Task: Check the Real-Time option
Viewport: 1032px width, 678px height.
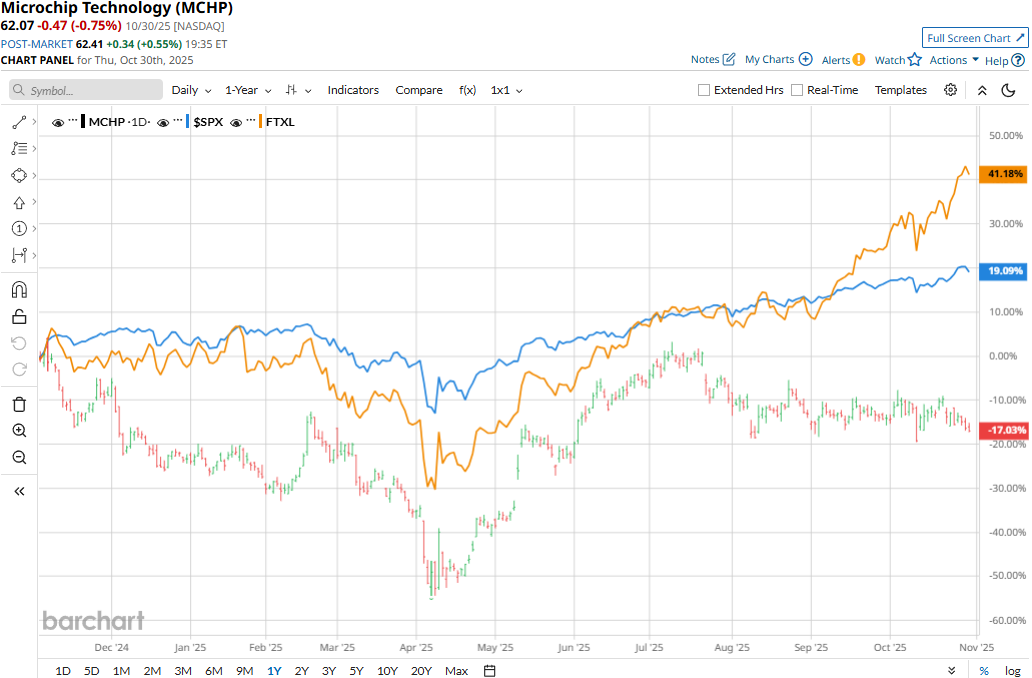Action: tap(797, 90)
